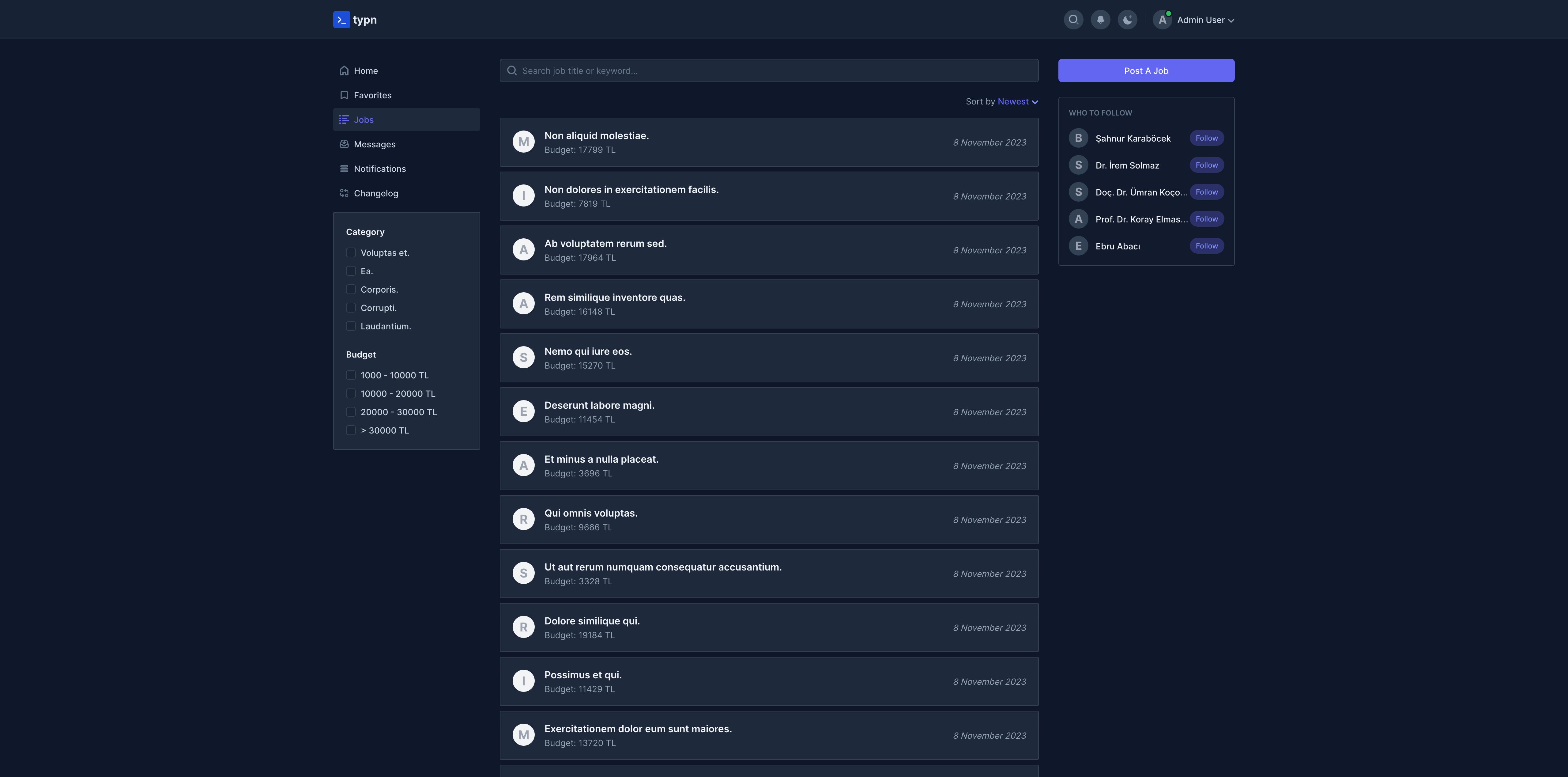Click the typn logo icon
The width and height of the screenshot is (1568, 777).
pyautogui.click(x=341, y=20)
